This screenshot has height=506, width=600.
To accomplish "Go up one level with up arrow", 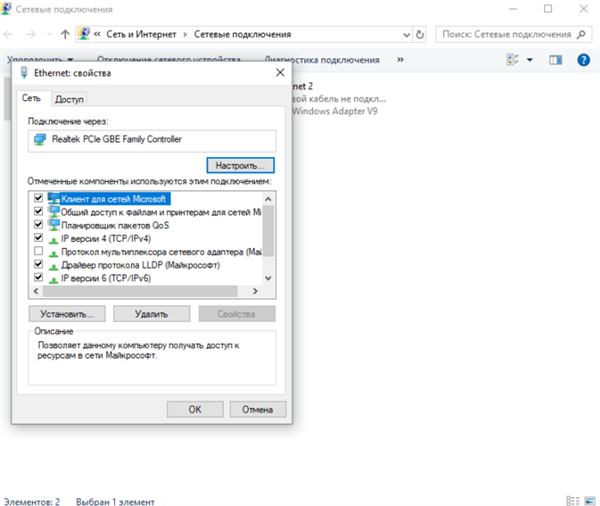I will click(x=65, y=34).
